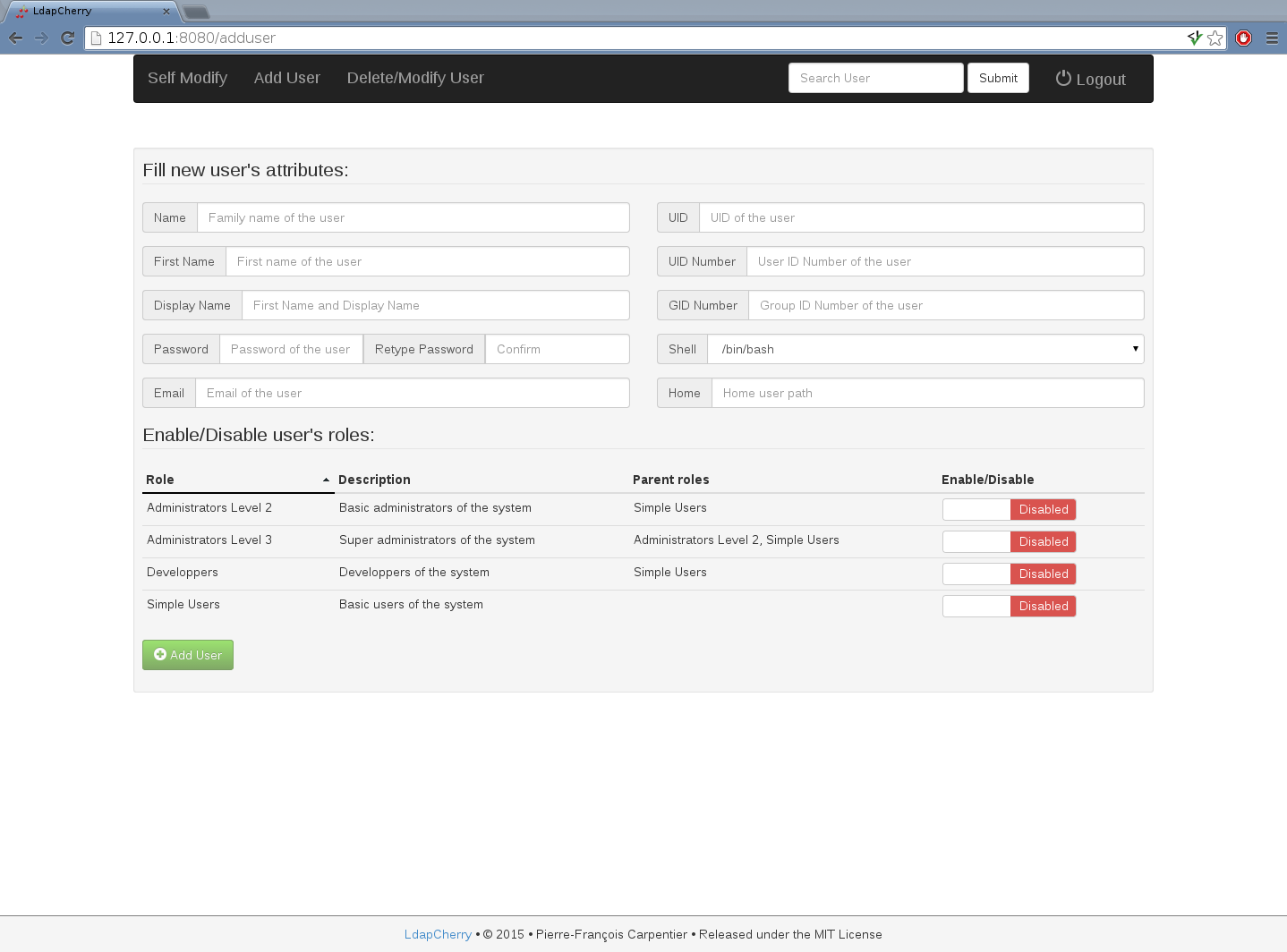Click the Submit search button
Viewport: 1287px width, 952px height.
tap(998, 78)
